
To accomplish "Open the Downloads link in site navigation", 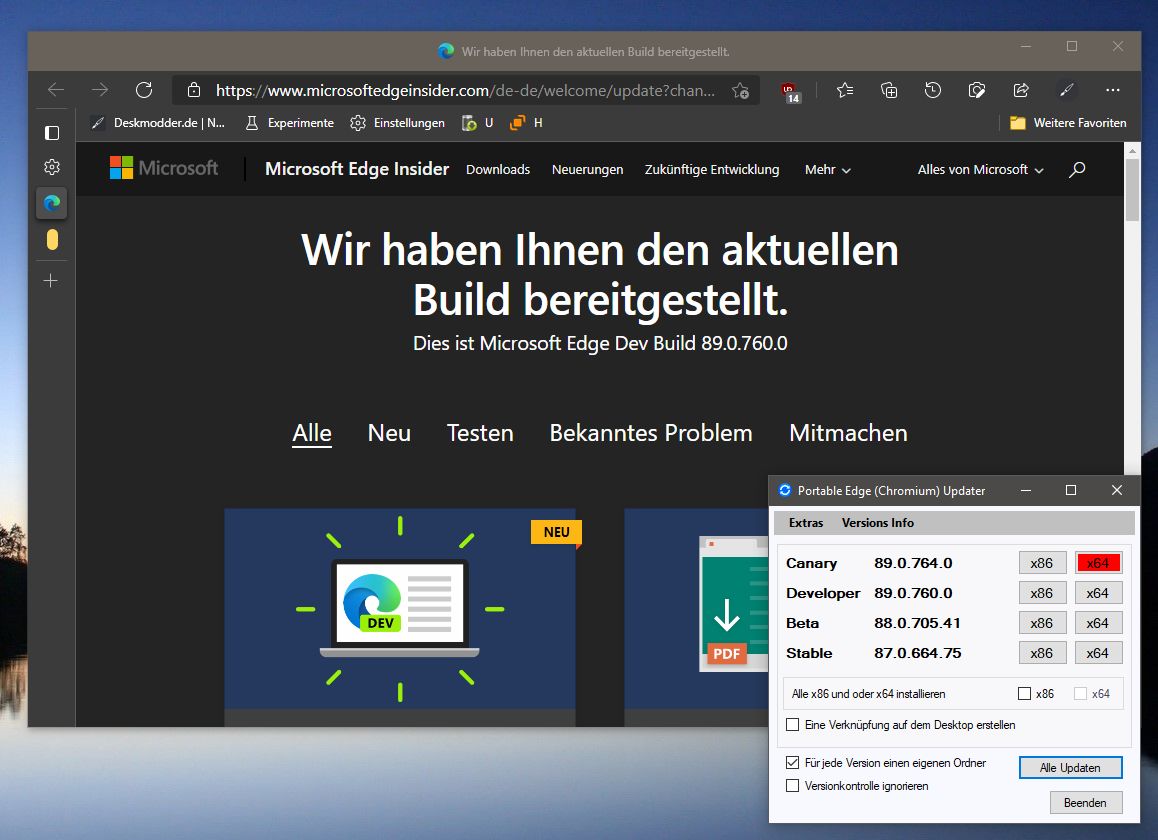I will click(x=498, y=169).
